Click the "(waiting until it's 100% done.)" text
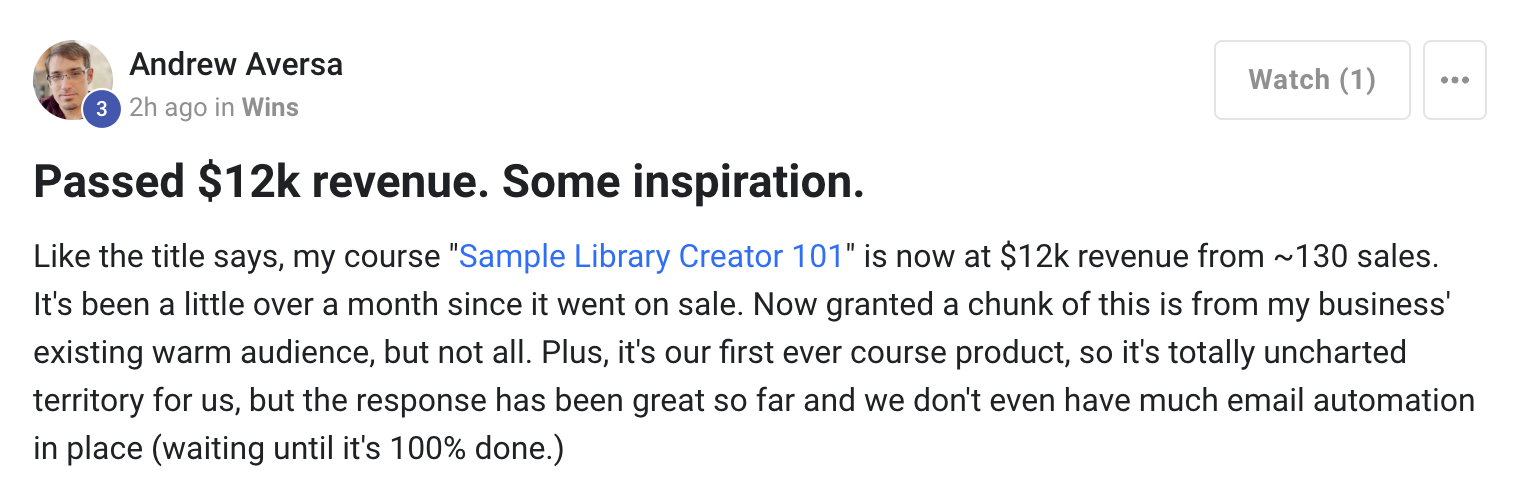Viewport: 1530px width, 504px height. pos(359,449)
